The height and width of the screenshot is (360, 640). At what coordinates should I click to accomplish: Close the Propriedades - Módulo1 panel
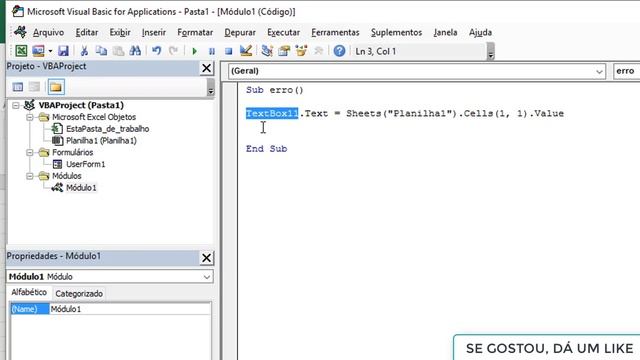tap(207, 258)
